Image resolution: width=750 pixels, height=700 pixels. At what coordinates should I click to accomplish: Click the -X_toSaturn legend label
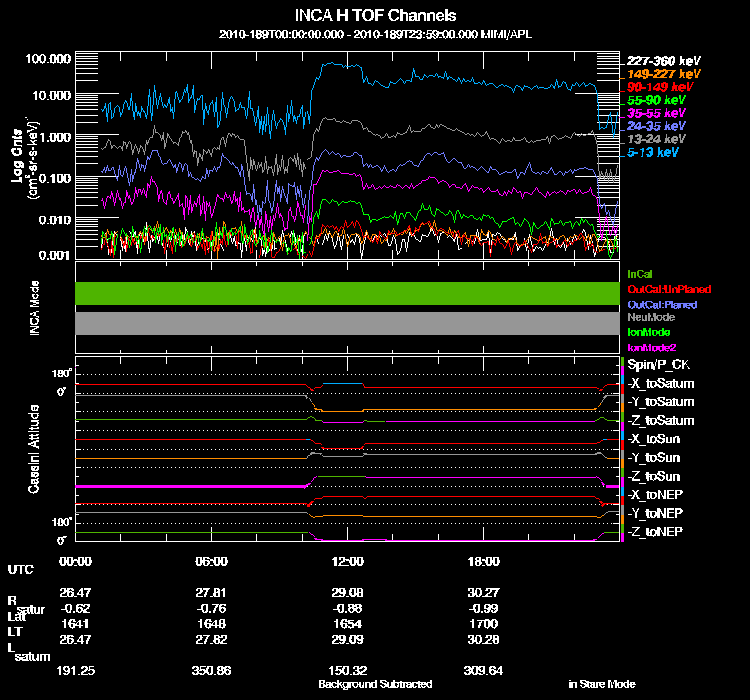tap(661, 384)
